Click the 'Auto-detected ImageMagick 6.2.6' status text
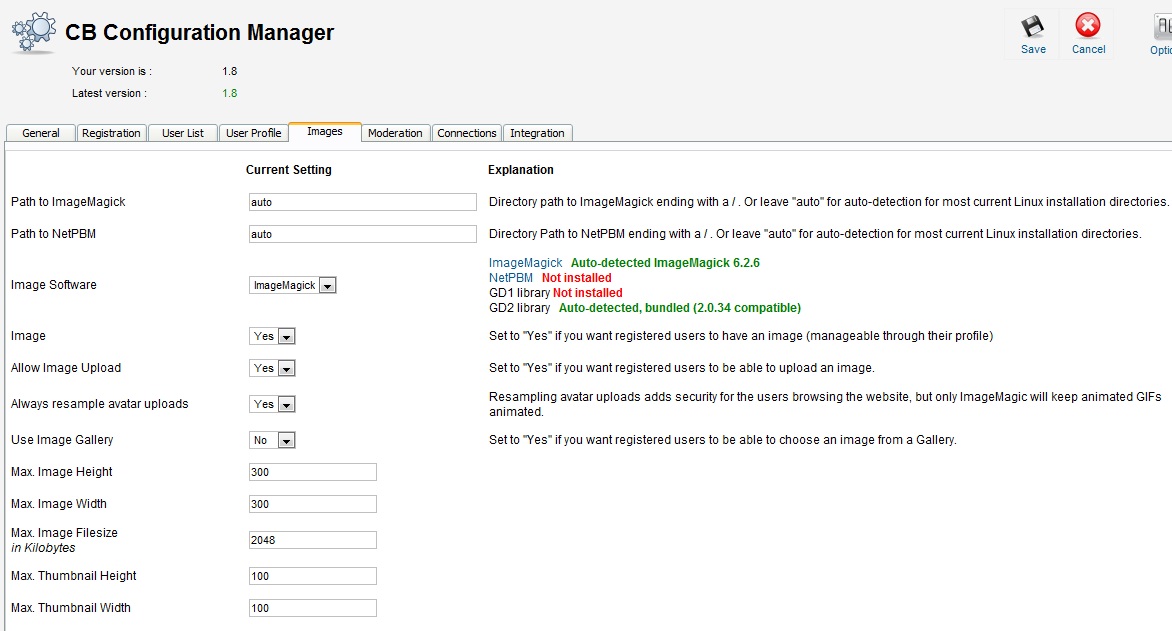Screen dimensions: 1172x631 coord(665,263)
